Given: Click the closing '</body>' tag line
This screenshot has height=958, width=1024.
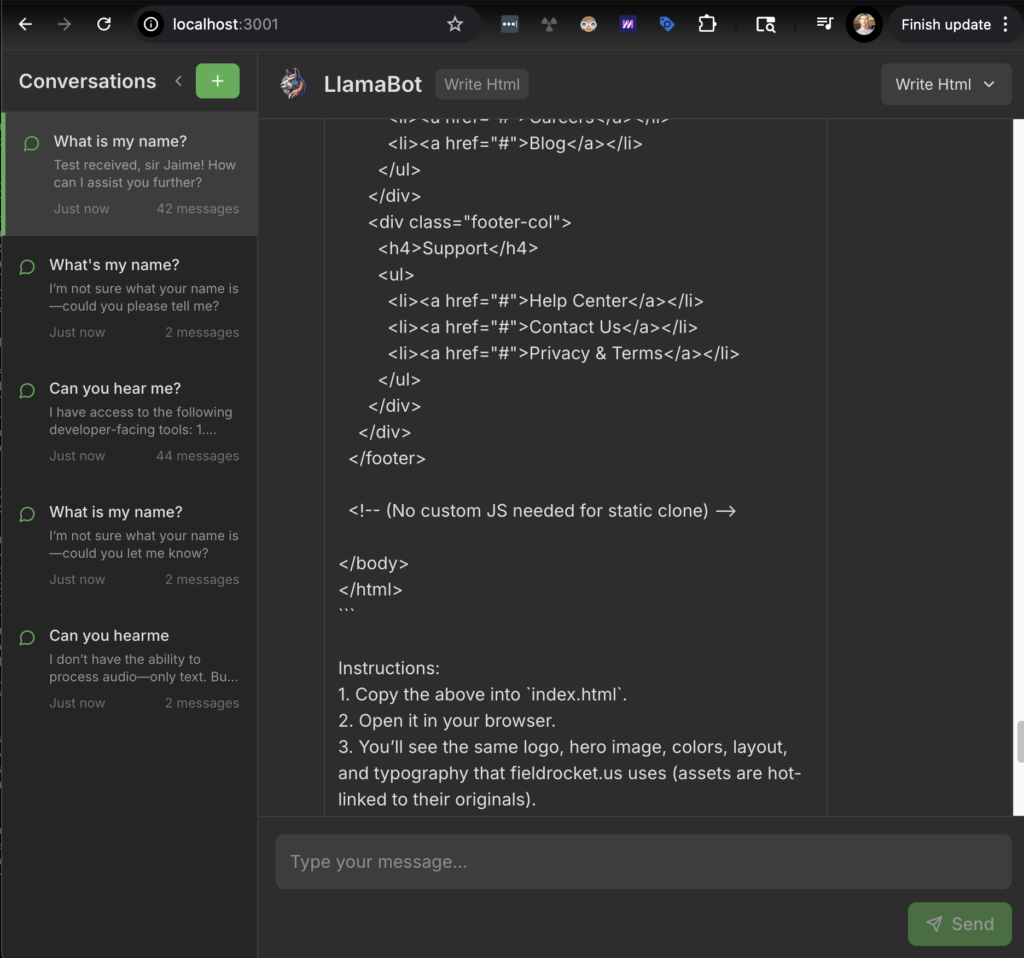Looking at the screenshot, I should [374, 563].
